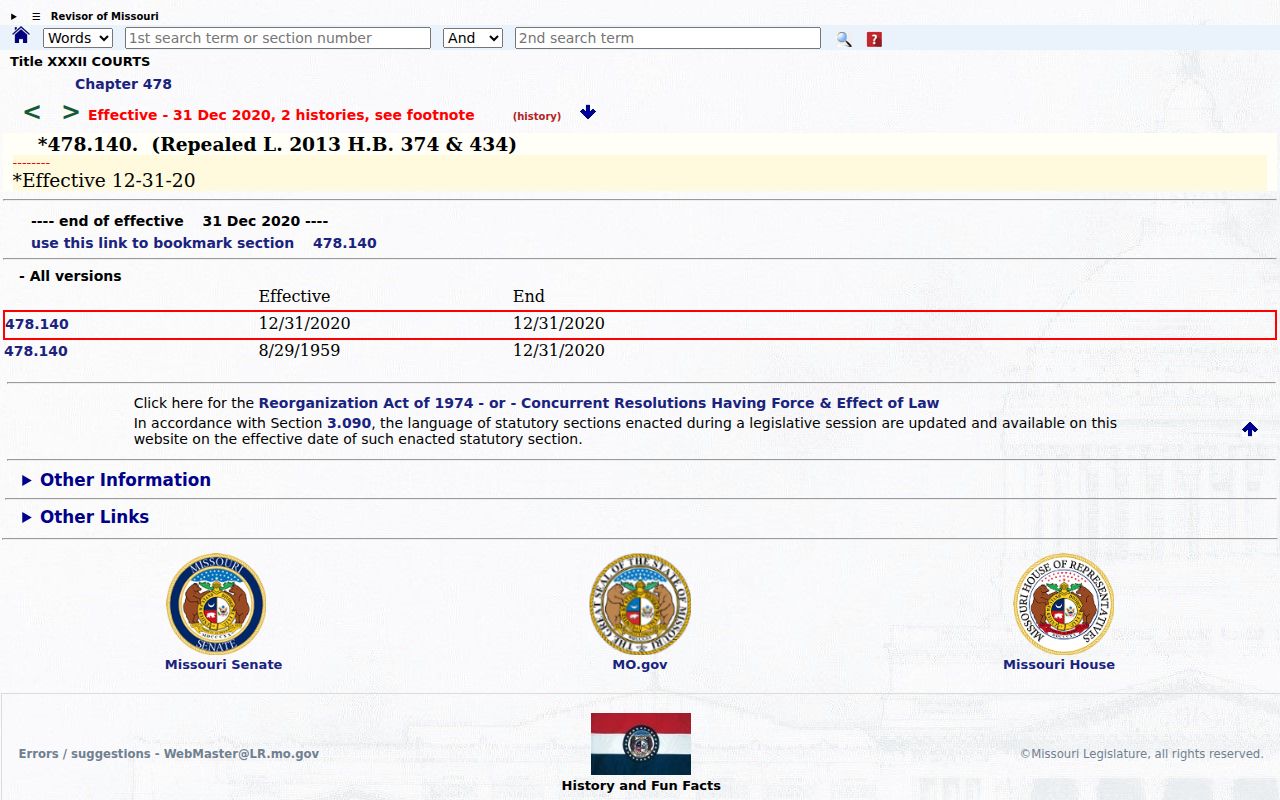
Task: Jump down using the blue down arrow
Action: (588, 112)
